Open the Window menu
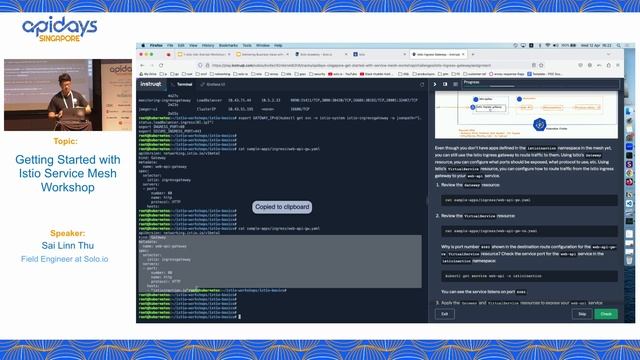 (262, 45)
